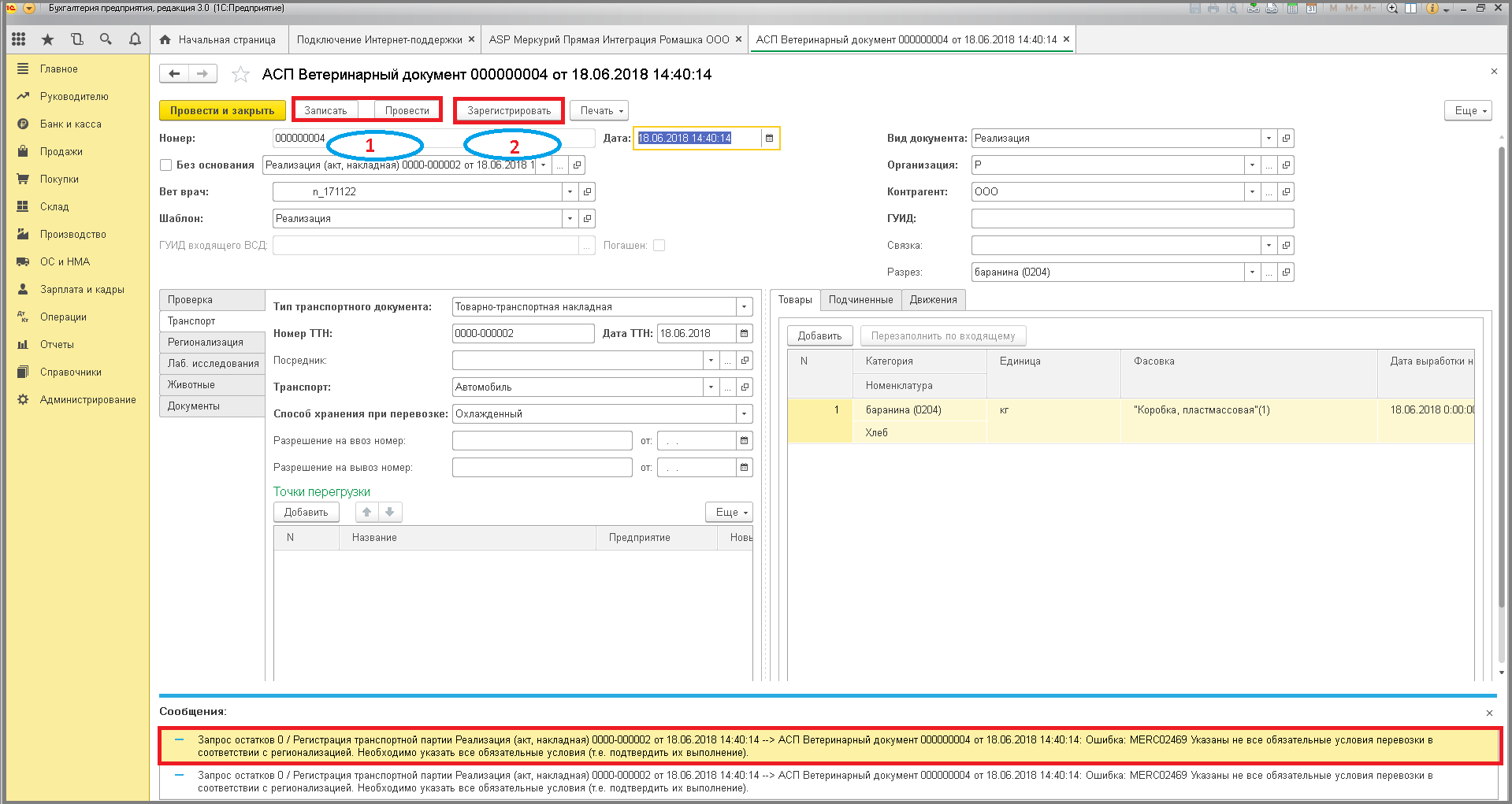Toggle the Погашен checkbox
Screen dimensions: 1512x804
[659, 246]
